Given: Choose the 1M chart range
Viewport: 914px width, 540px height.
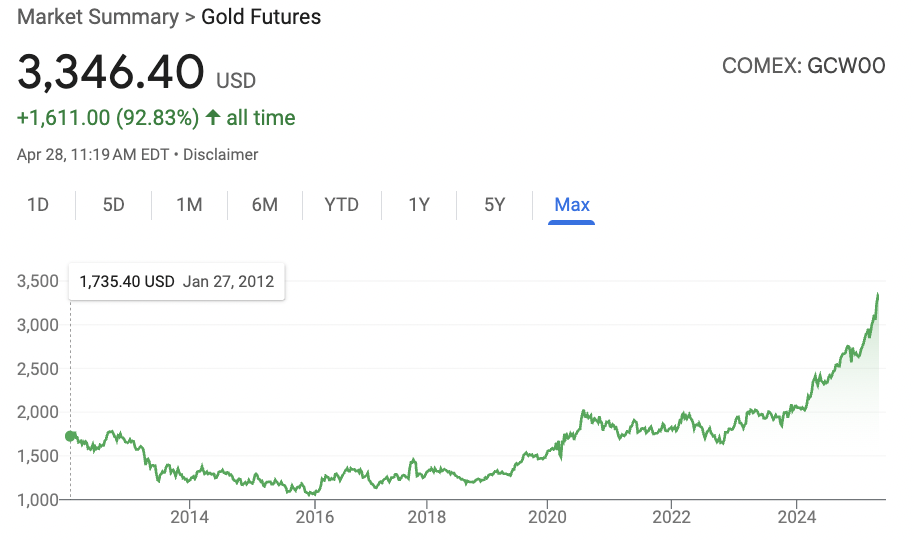Looking at the screenshot, I should [x=189, y=205].
